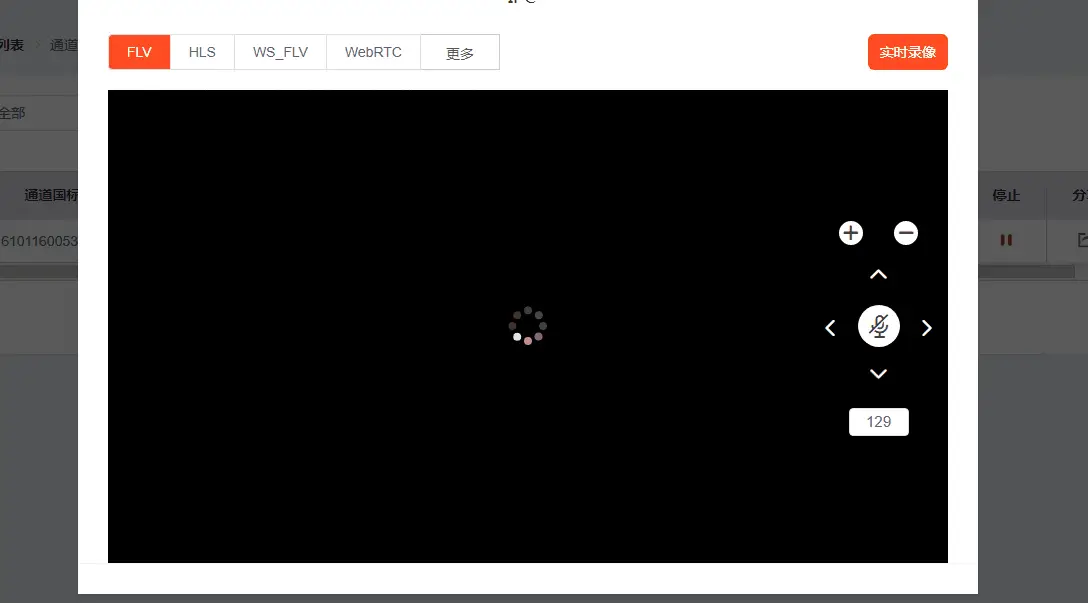Click the 通道国标 column header behind dialog
Image resolution: width=1088 pixels, height=603 pixels.
pyautogui.click(x=51, y=196)
